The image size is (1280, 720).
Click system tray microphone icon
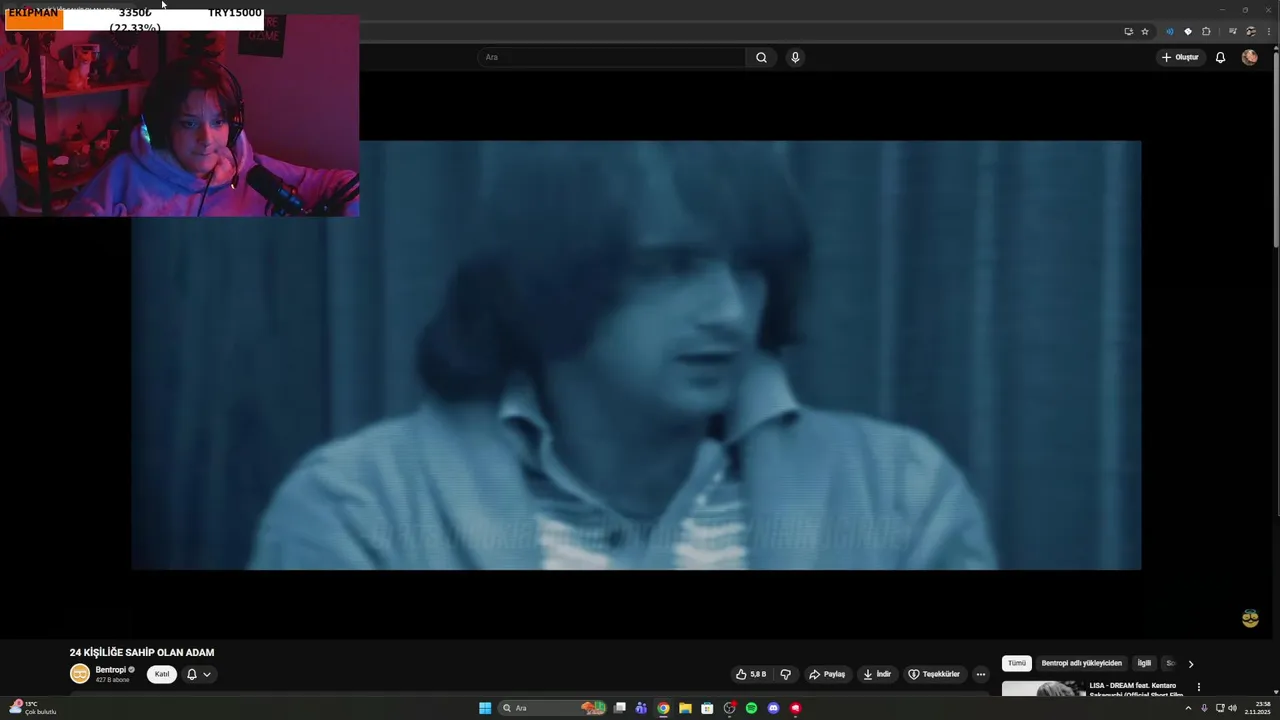1204,708
